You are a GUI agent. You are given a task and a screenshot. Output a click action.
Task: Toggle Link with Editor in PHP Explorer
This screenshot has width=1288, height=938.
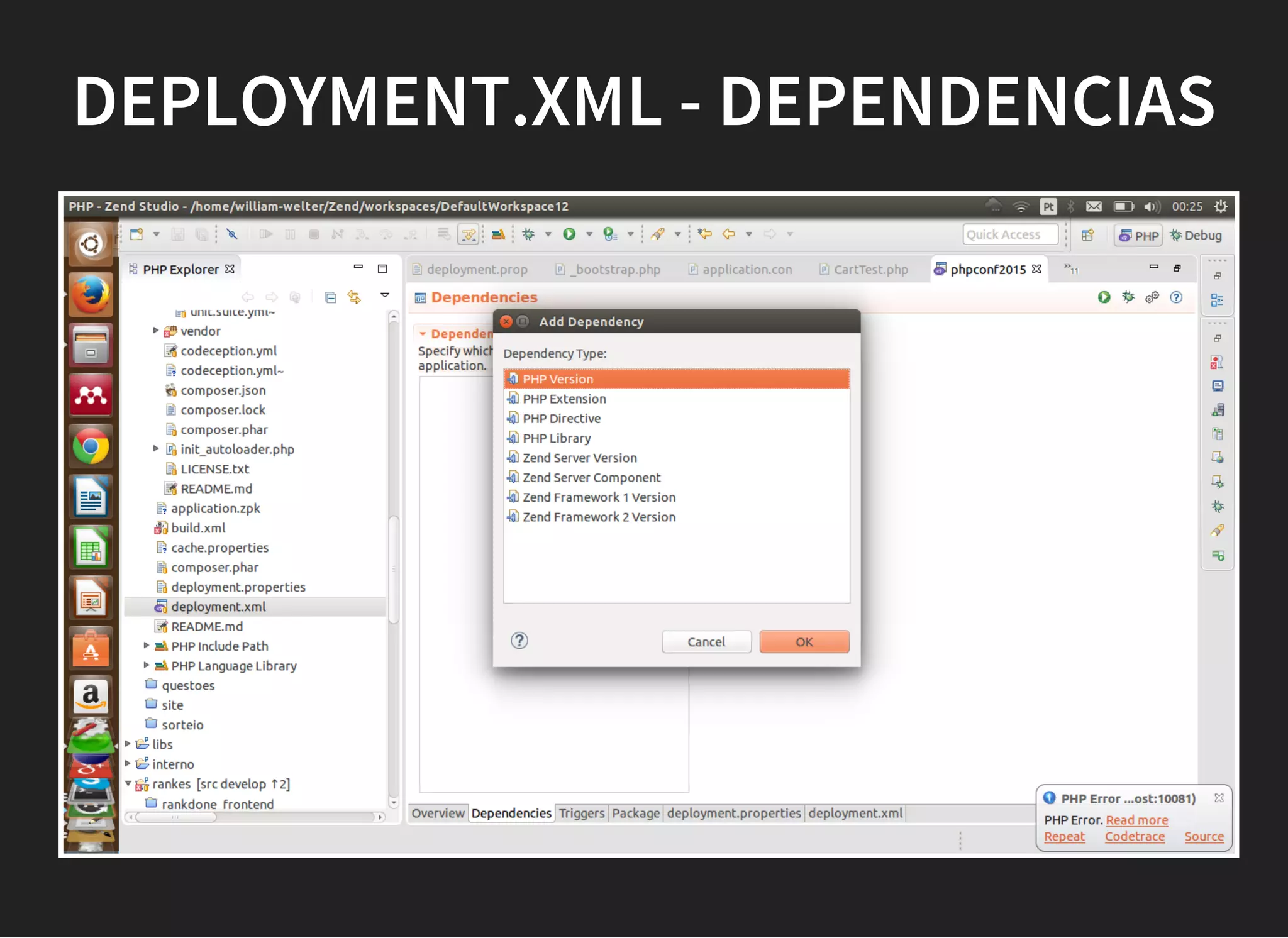pos(355,297)
